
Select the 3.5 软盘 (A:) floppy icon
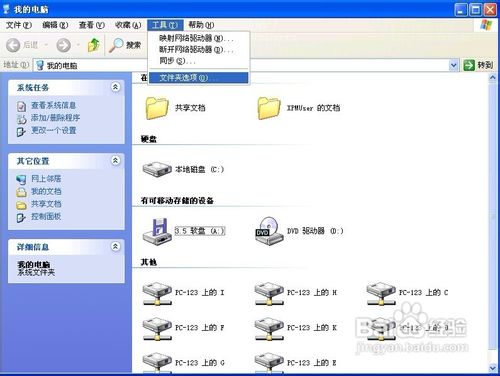click(x=157, y=231)
